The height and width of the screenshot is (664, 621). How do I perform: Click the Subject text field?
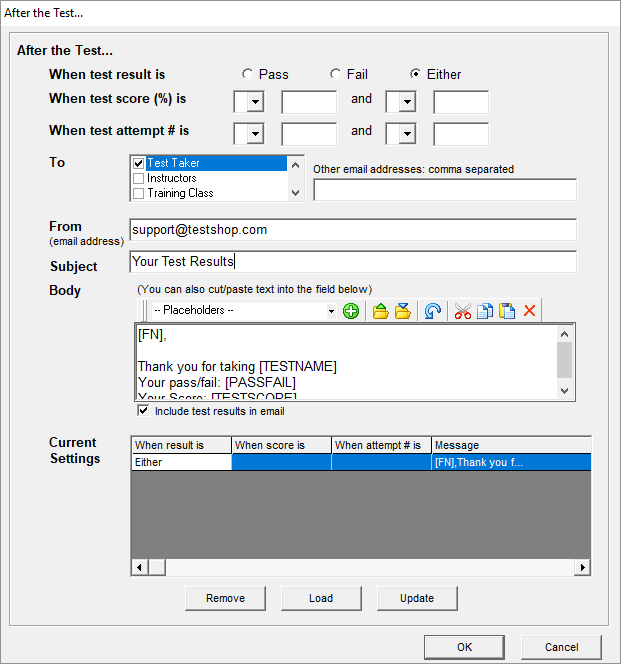[x=353, y=262]
